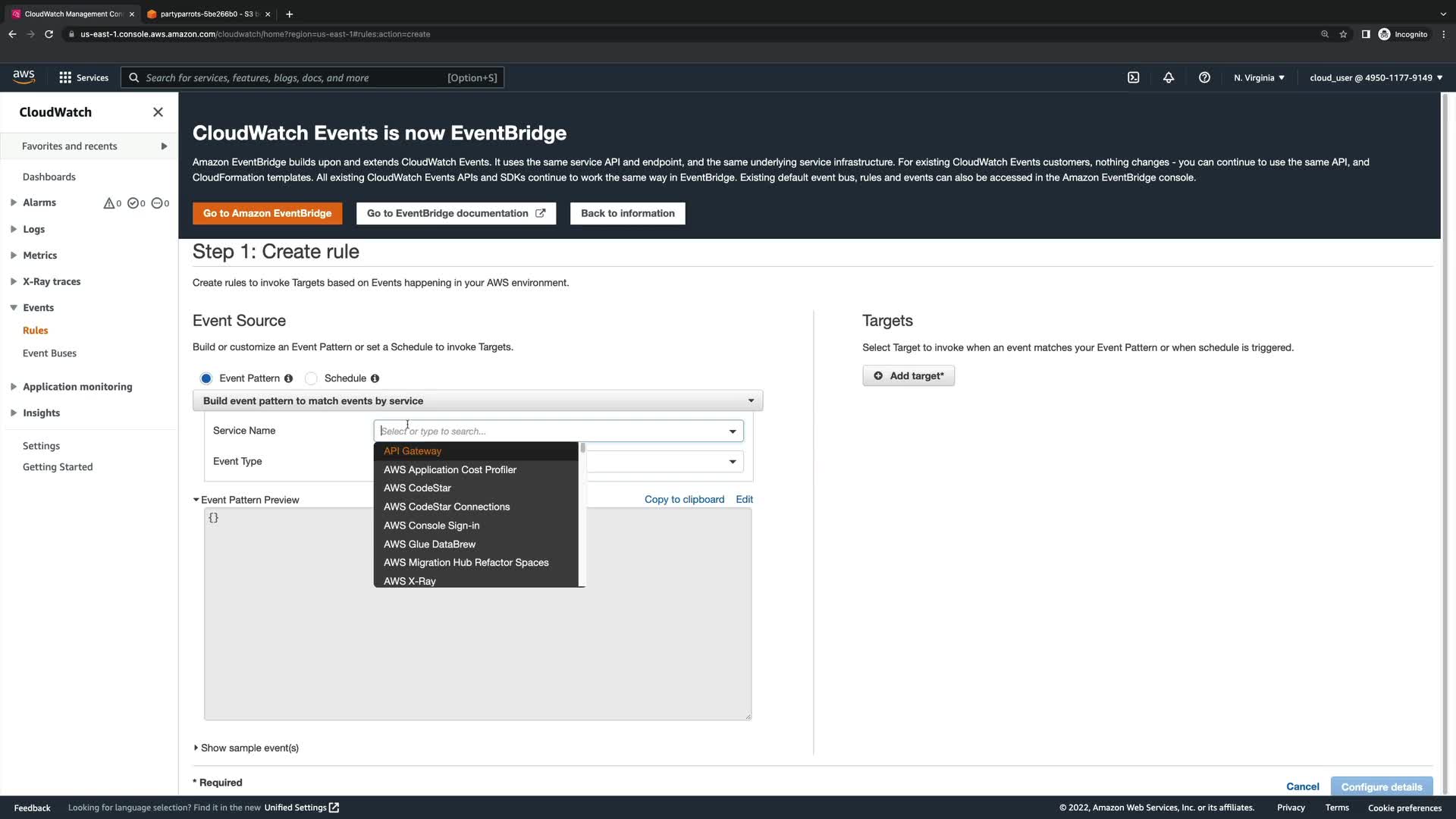Collapse the Event Pattern Preview section
This screenshot has height=819, width=1456.
click(196, 500)
